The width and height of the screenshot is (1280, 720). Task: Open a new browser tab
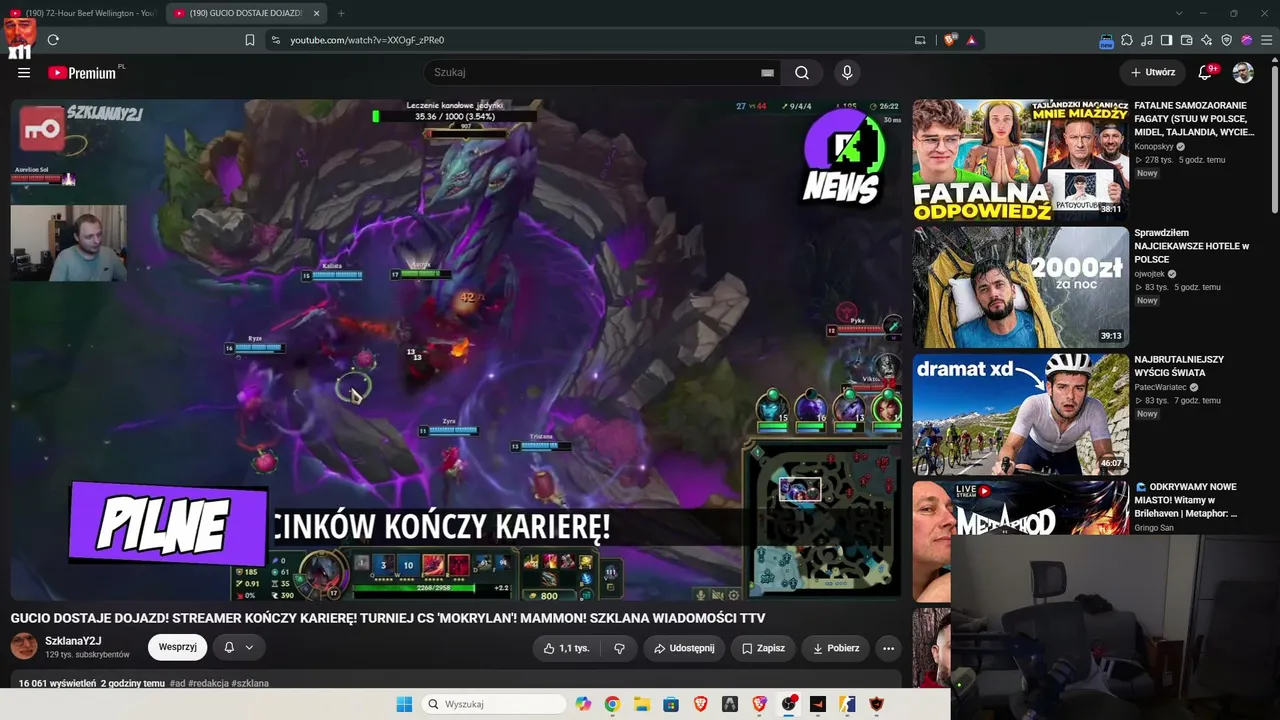tap(341, 13)
